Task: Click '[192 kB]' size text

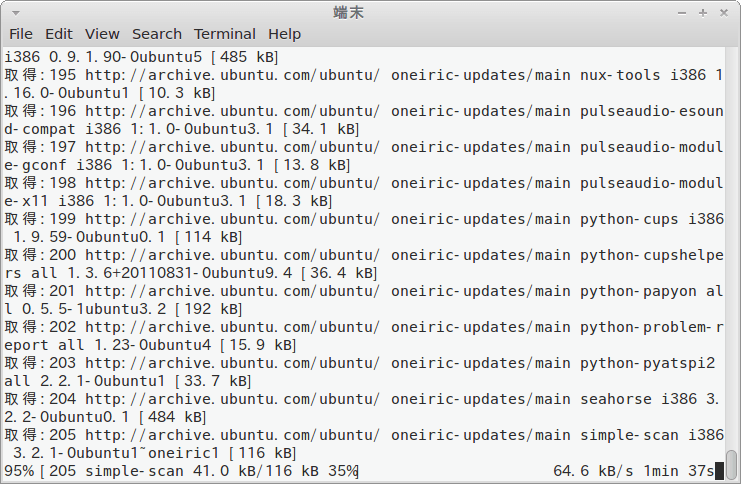Action: 208,309
